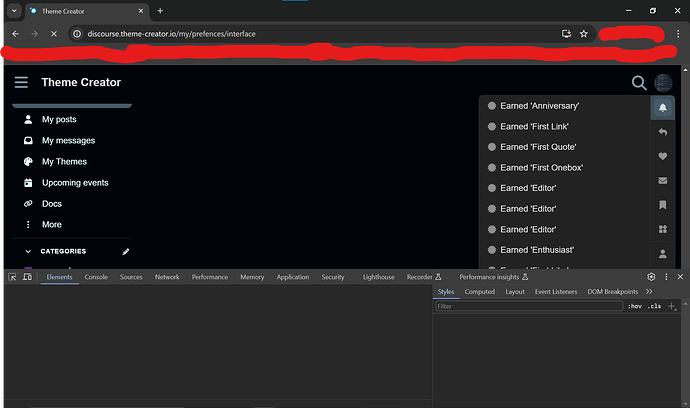
Task: Toggle DevTools device toolbar icon
Action: pyautogui.click(x=27, y=277)
